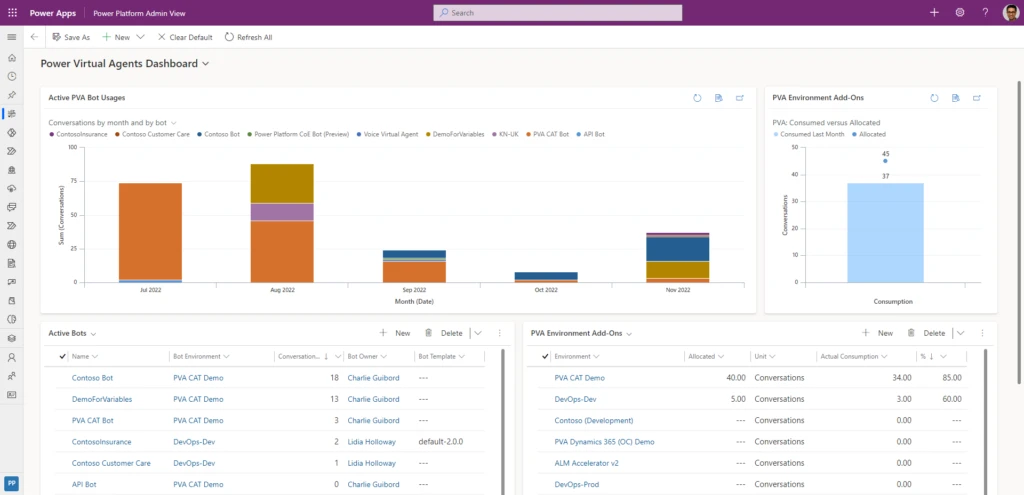Click the plus icon in top bar

coord(934,13)
